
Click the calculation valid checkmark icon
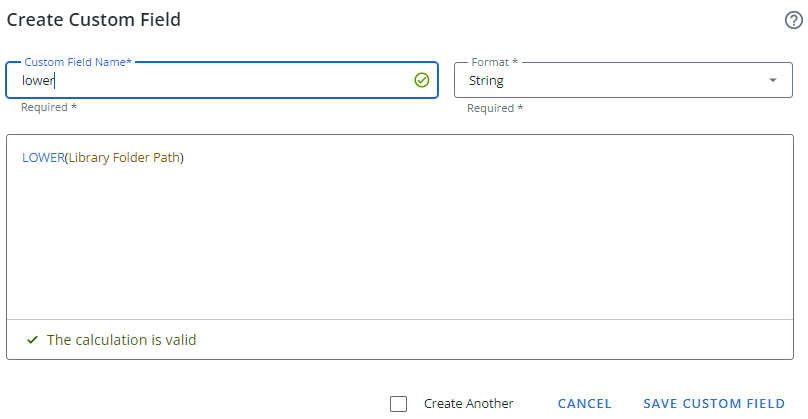[32, 340]
